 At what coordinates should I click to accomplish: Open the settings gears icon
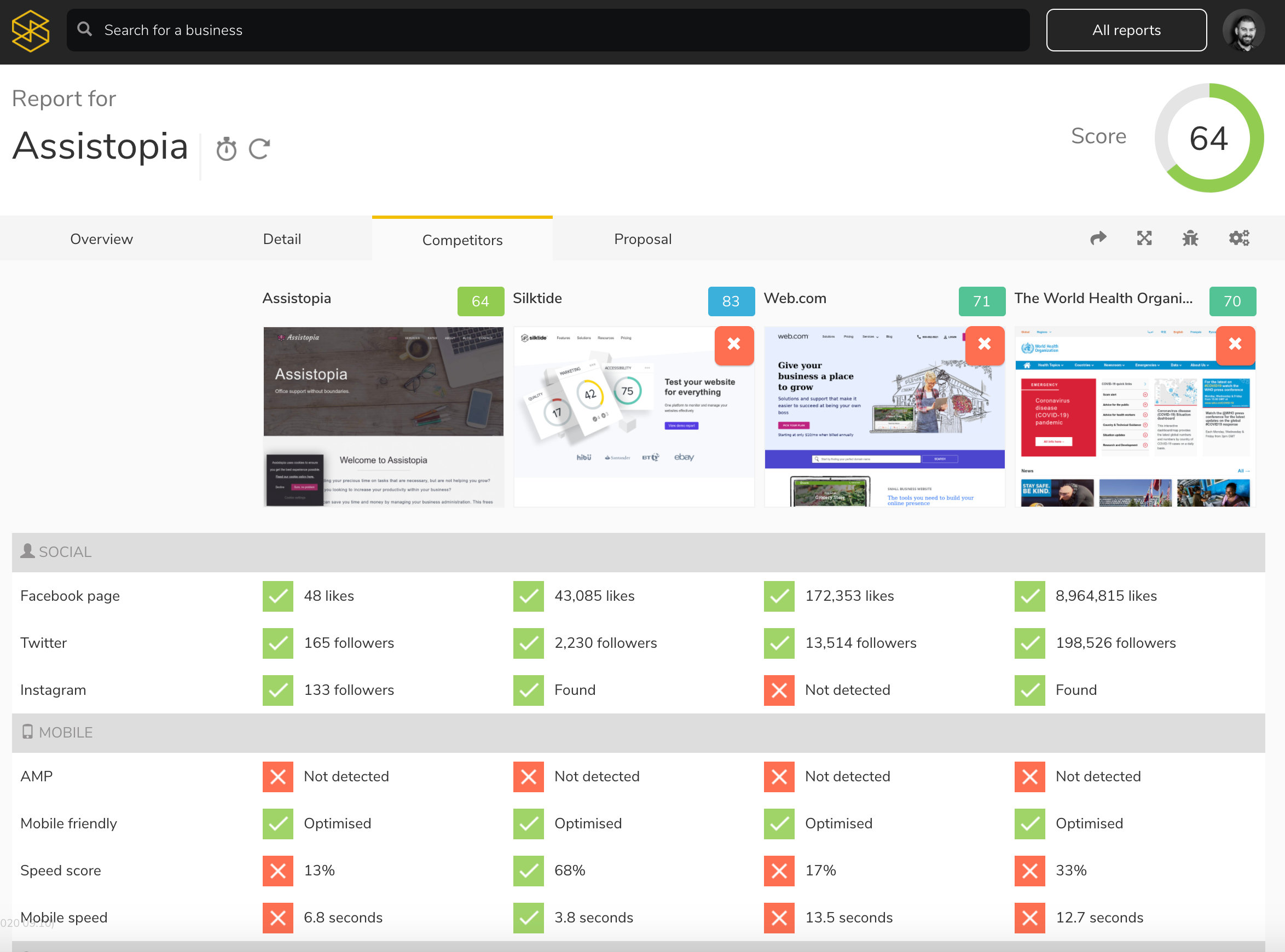[x=1238, y=238]
